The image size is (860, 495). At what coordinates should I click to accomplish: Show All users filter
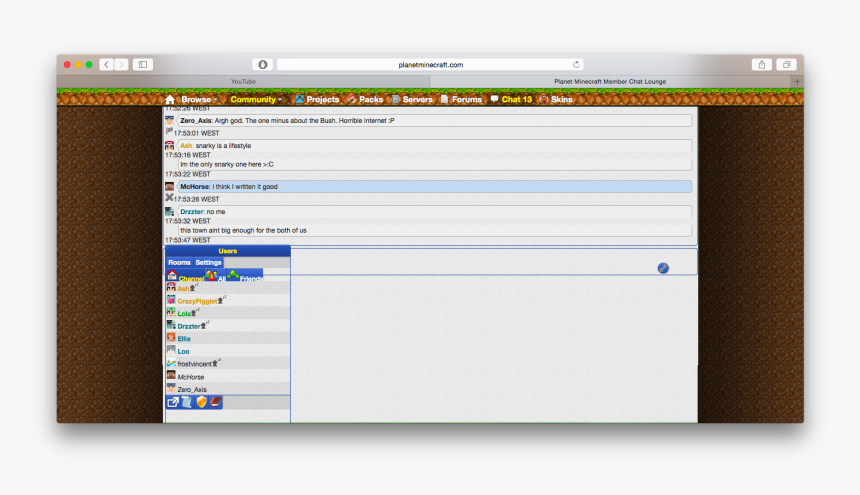point(216,276)
